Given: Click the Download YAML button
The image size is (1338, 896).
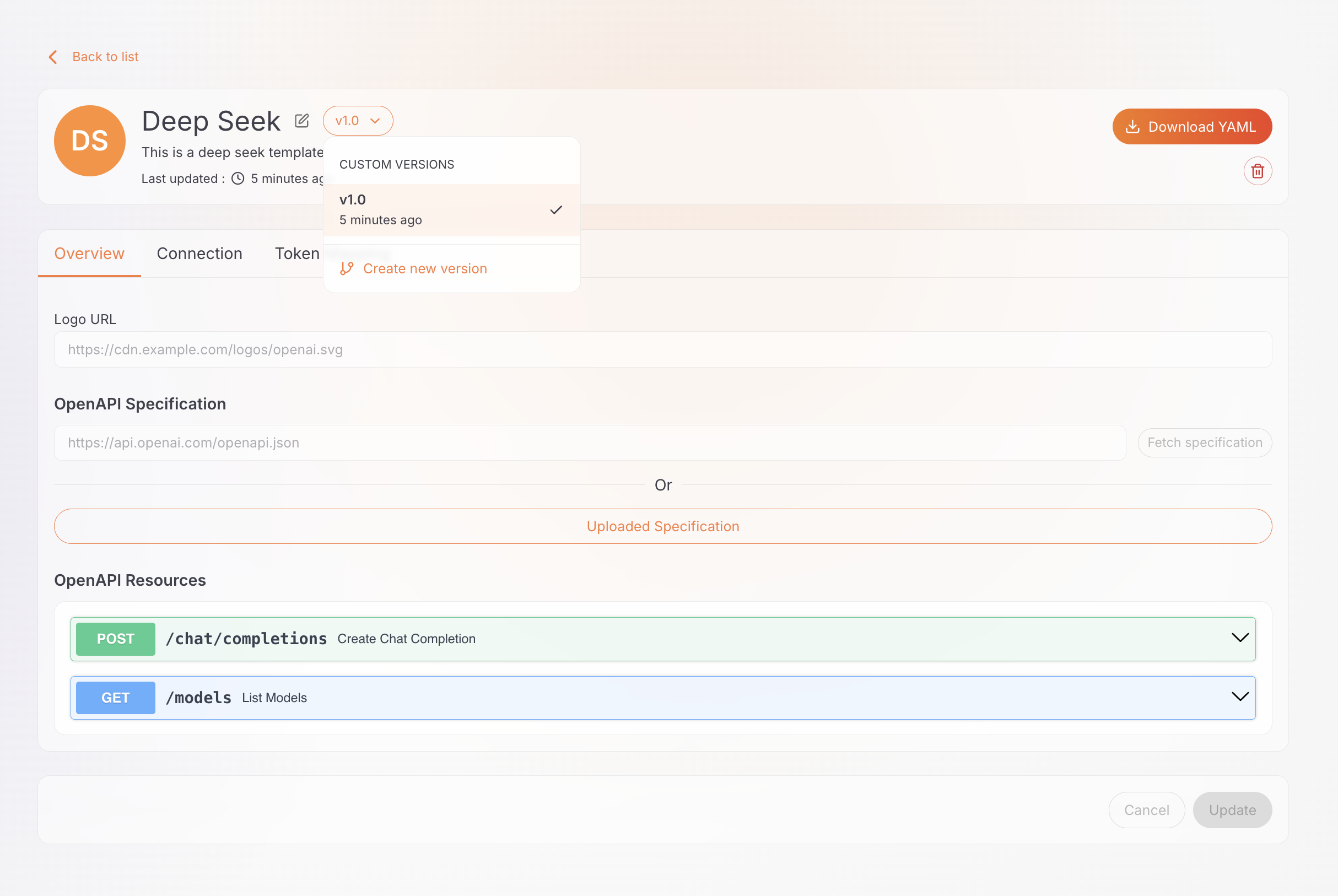Looking at the screenshot, I should pos(1192,126).
